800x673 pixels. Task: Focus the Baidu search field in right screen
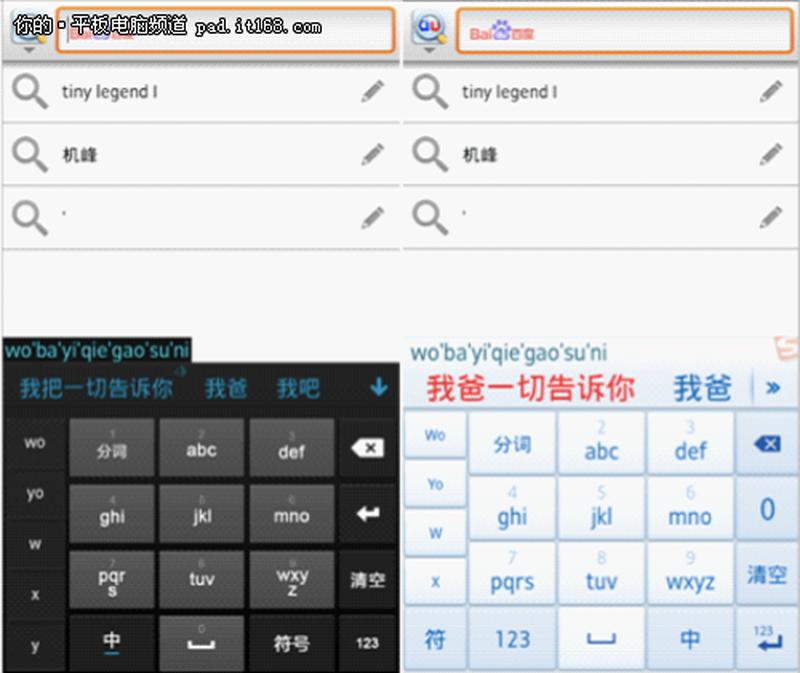pos(624,31)
